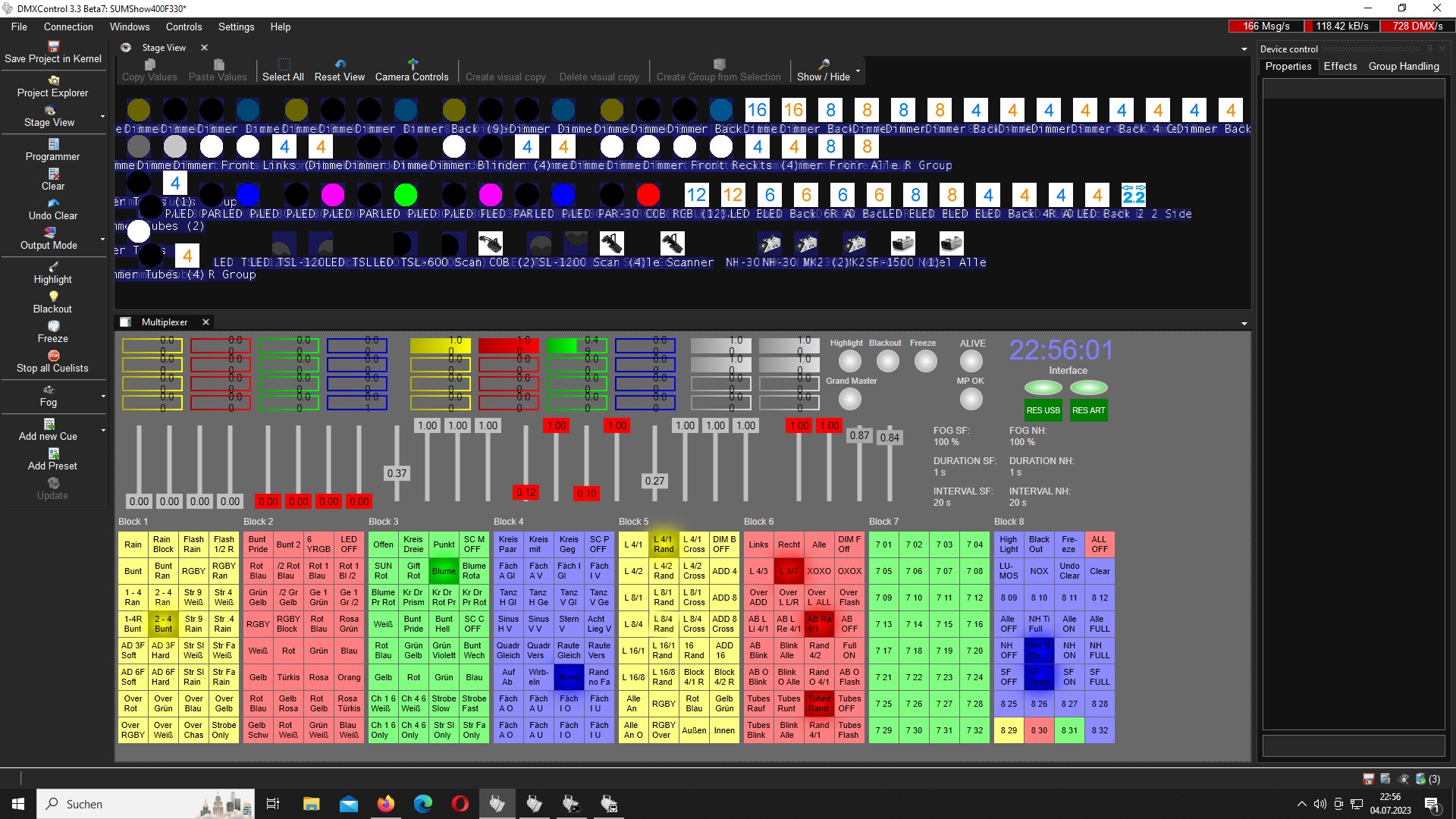Switch to the Effects tab
Screen dimensions: 1456x819
[x=1340, y=66]
